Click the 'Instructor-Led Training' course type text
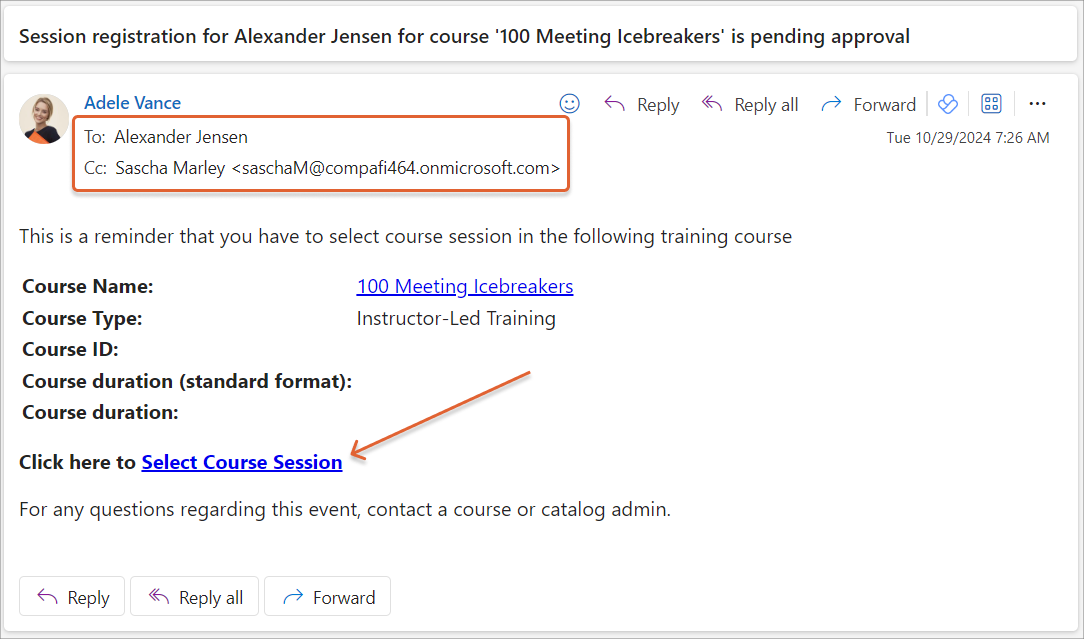This screenshot has height=639, width=1084. click(x=456, y=319)
